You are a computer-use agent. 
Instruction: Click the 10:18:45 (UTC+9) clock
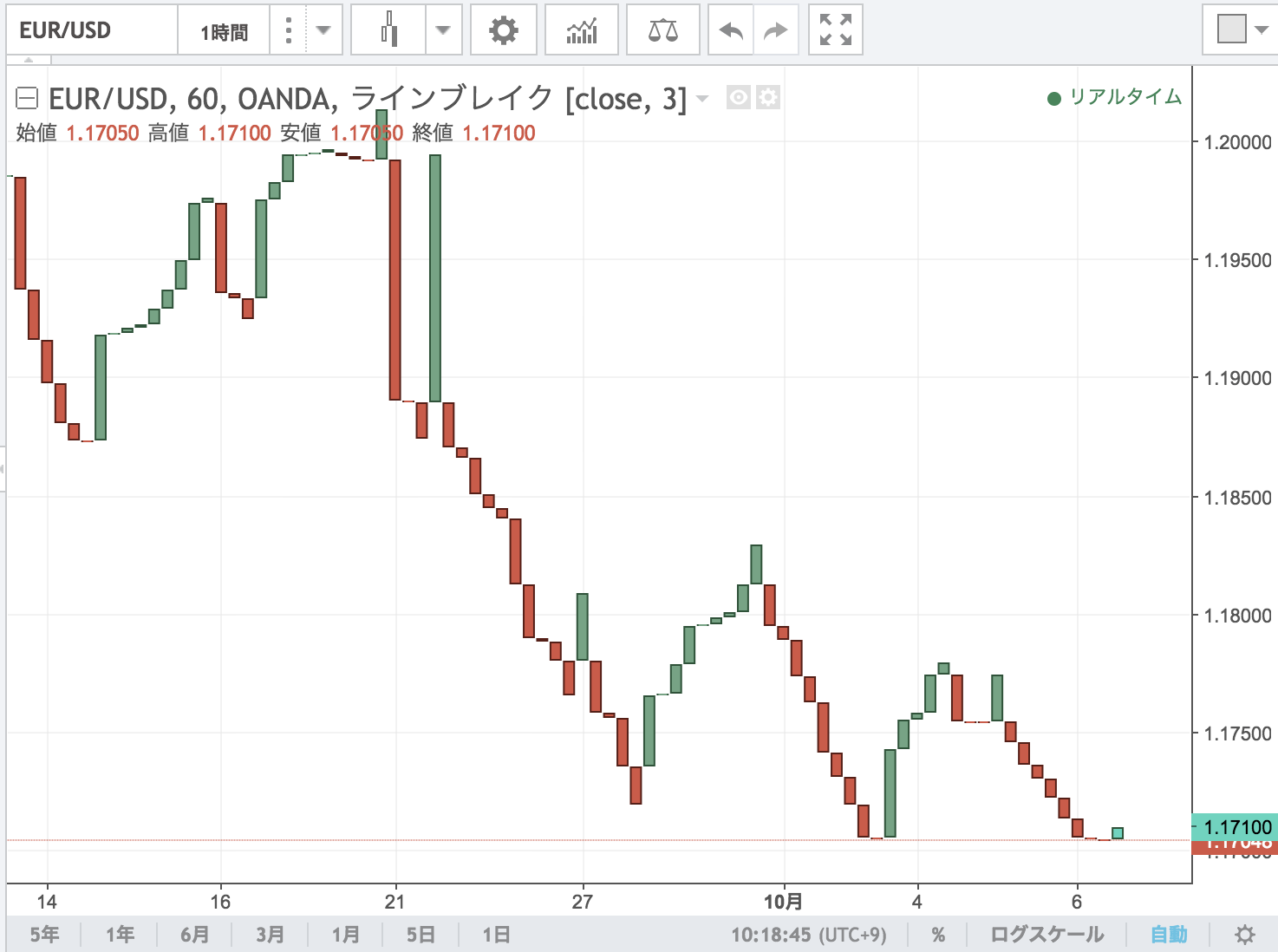tap(809, 935)
